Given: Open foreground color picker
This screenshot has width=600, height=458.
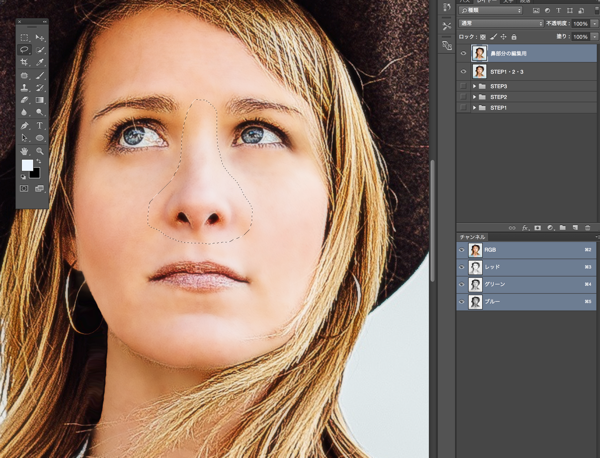Looking at the screenshot, I should pos(27,165).
